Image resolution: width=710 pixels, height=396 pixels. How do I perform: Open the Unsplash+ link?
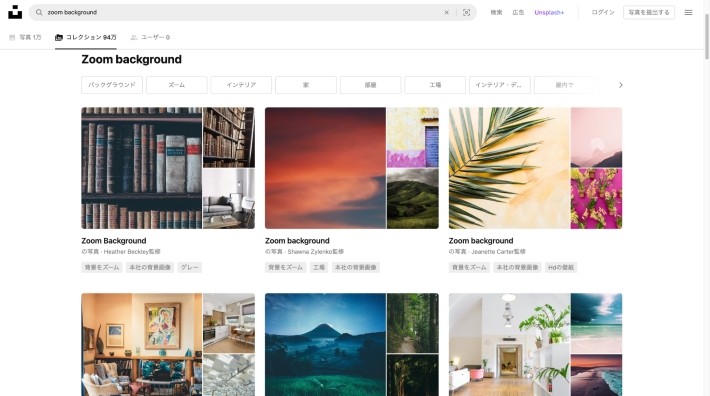(x=549, y=12)
